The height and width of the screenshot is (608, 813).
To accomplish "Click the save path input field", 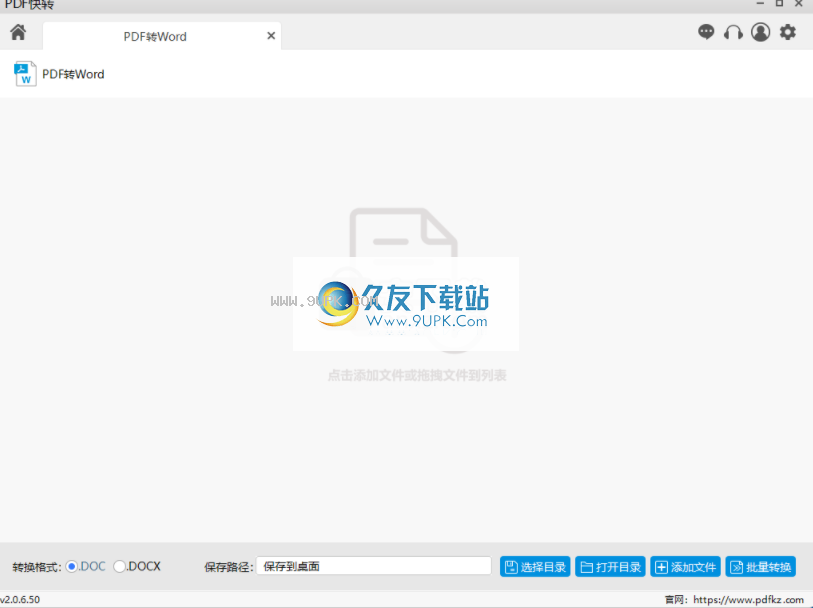I will pos(373,566).
